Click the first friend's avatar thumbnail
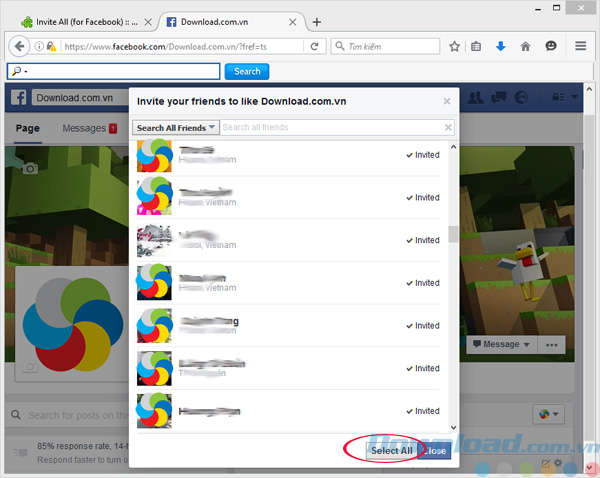This screenshot has width=600, height=478. [x=154, y=155]
